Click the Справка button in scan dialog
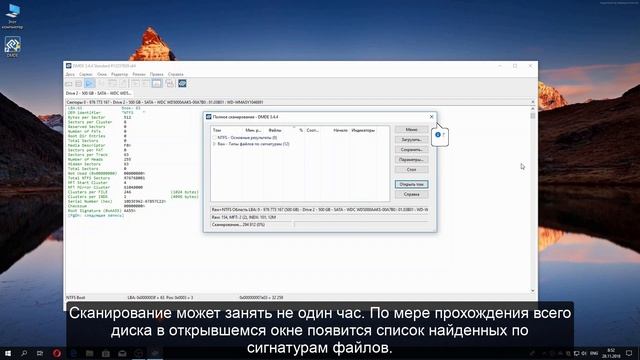The image size is (640, 360). point(411,194)
